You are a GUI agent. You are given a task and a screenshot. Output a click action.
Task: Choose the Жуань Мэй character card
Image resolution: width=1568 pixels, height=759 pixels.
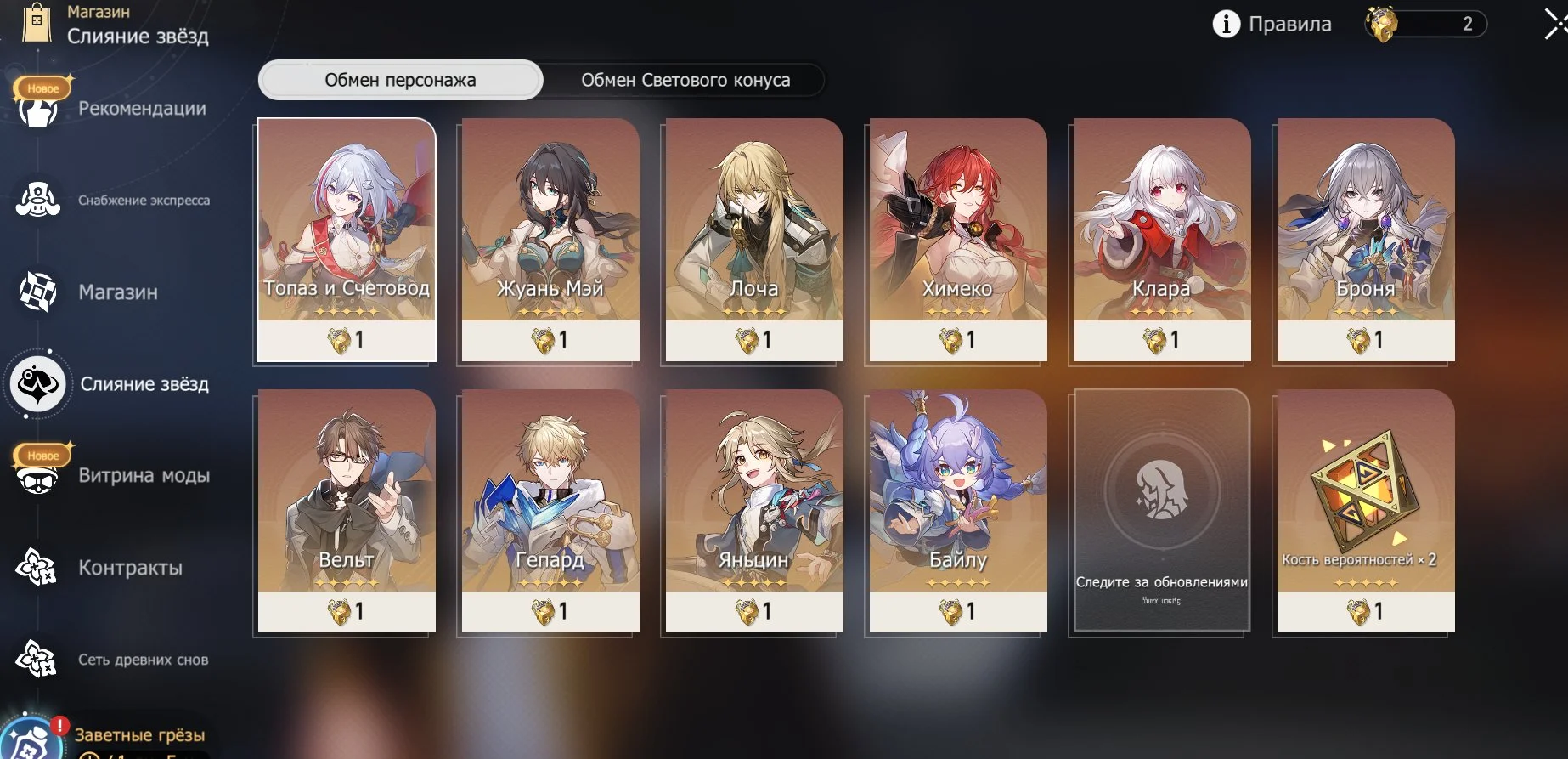point(550,241)
